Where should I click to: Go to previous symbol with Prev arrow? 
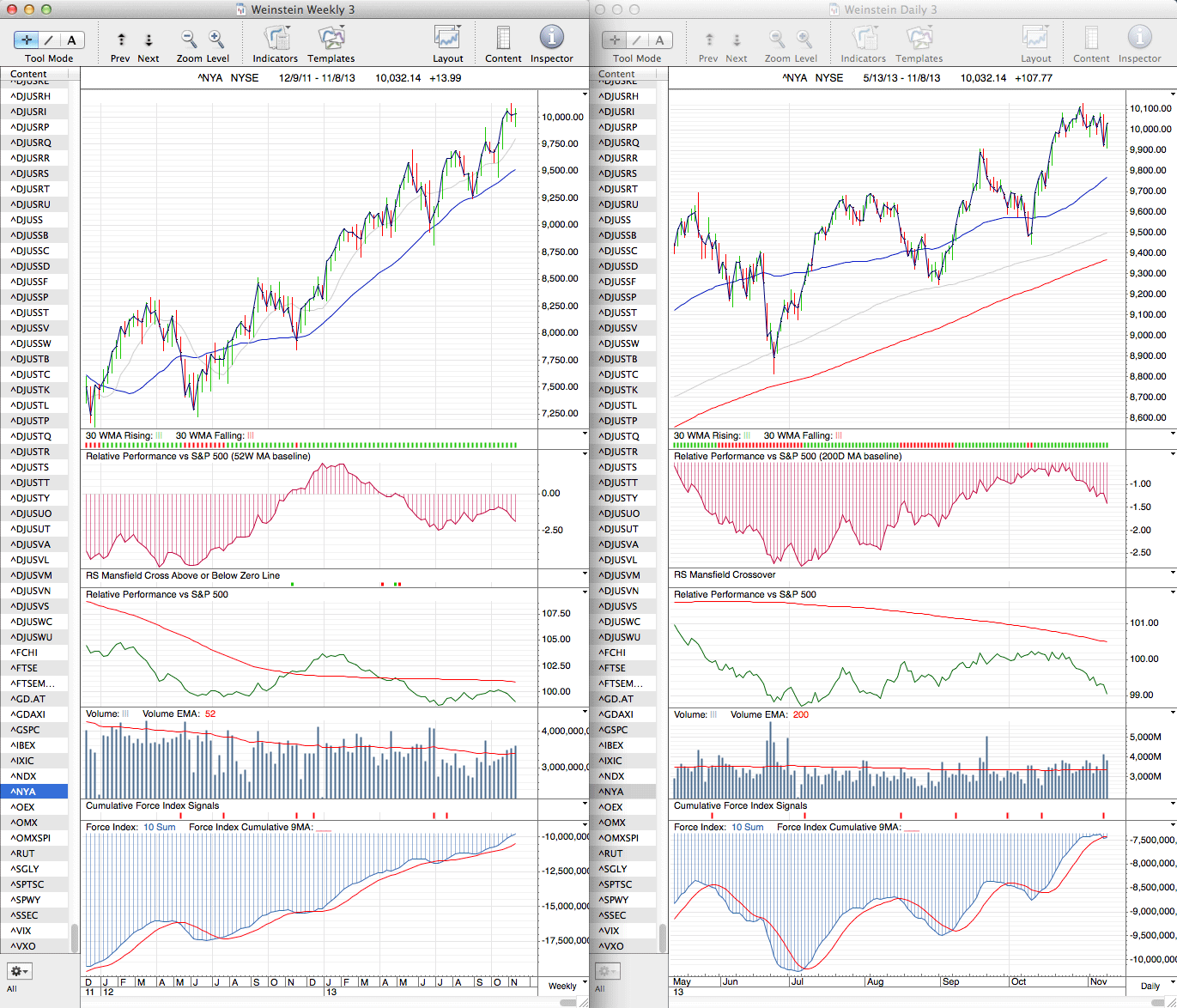121,39
